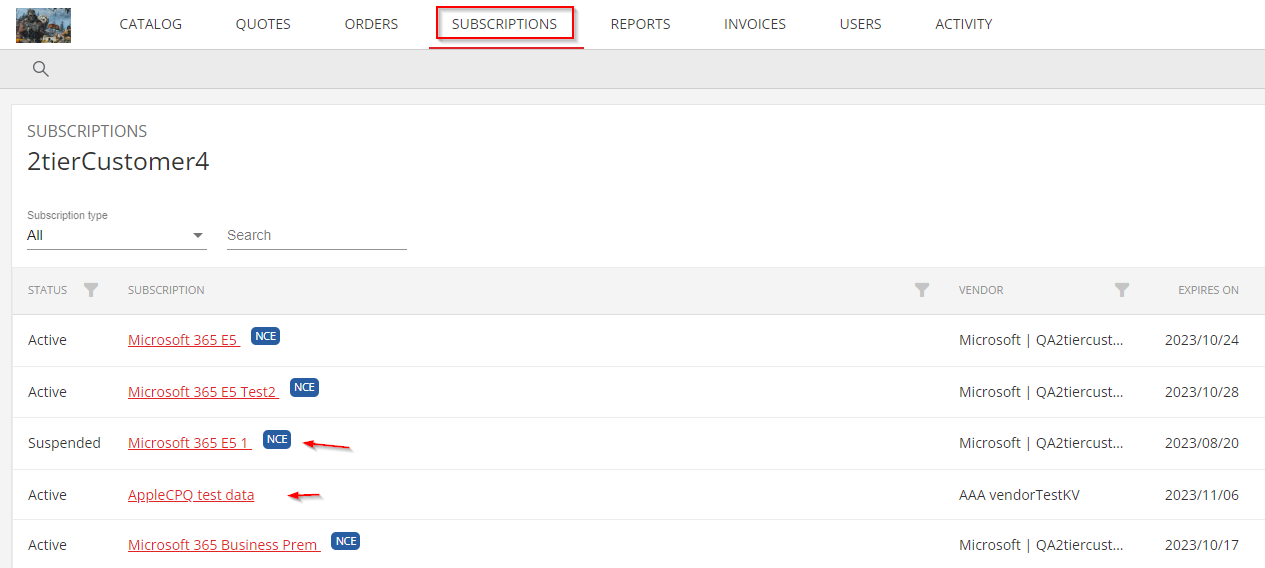The image size is (1265, 568).
Task: Sort by Expires On column header
Action: tap(1208, 290)
